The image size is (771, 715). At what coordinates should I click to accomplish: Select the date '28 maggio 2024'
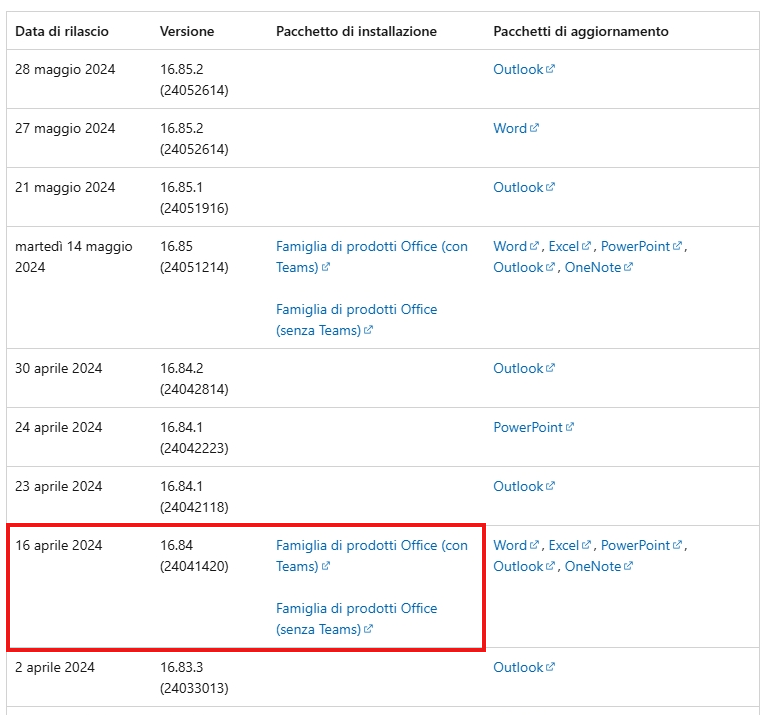pos(65,69)
